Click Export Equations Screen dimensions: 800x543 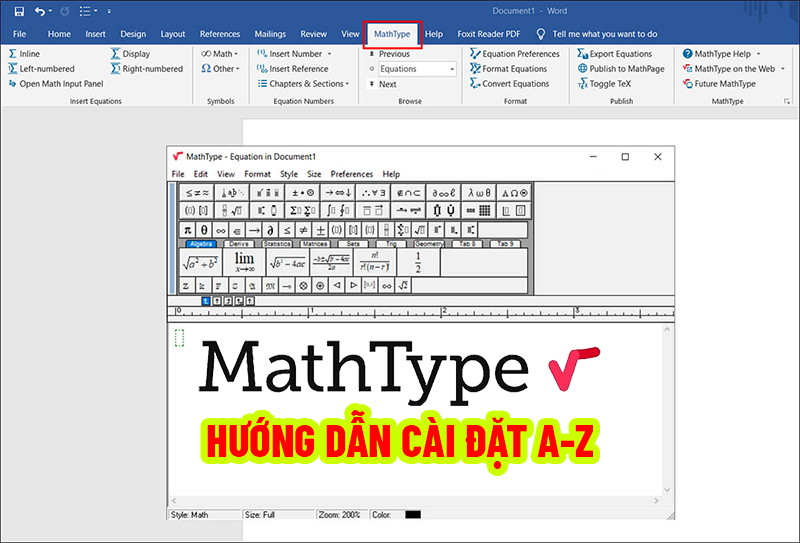tap(615, 54)
